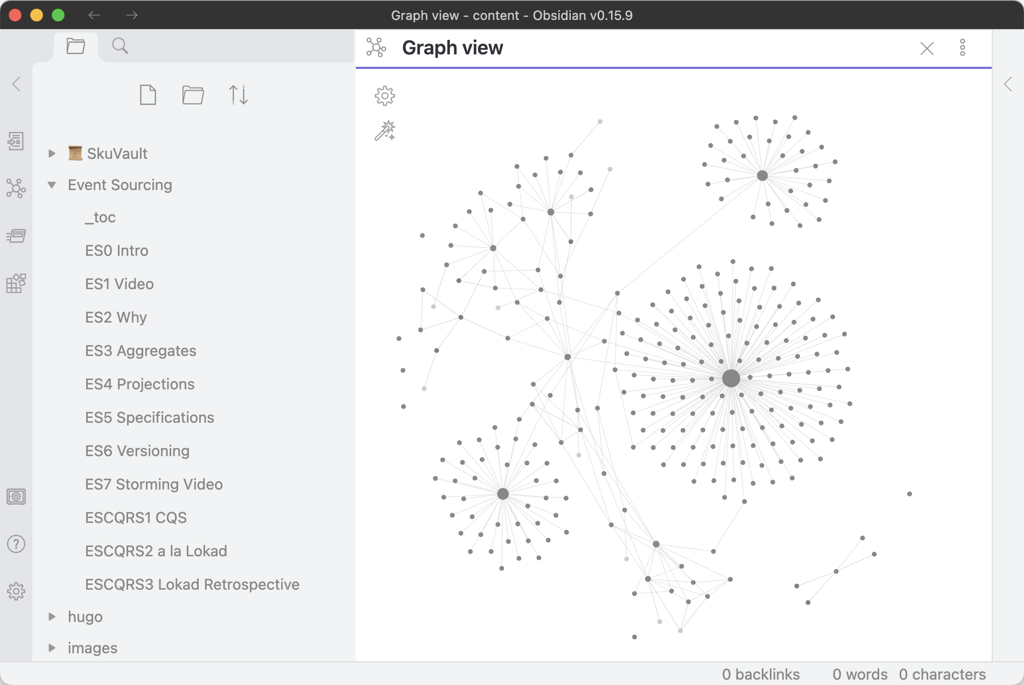Create a new folder
1024x685 pixels.
[193, 95]
